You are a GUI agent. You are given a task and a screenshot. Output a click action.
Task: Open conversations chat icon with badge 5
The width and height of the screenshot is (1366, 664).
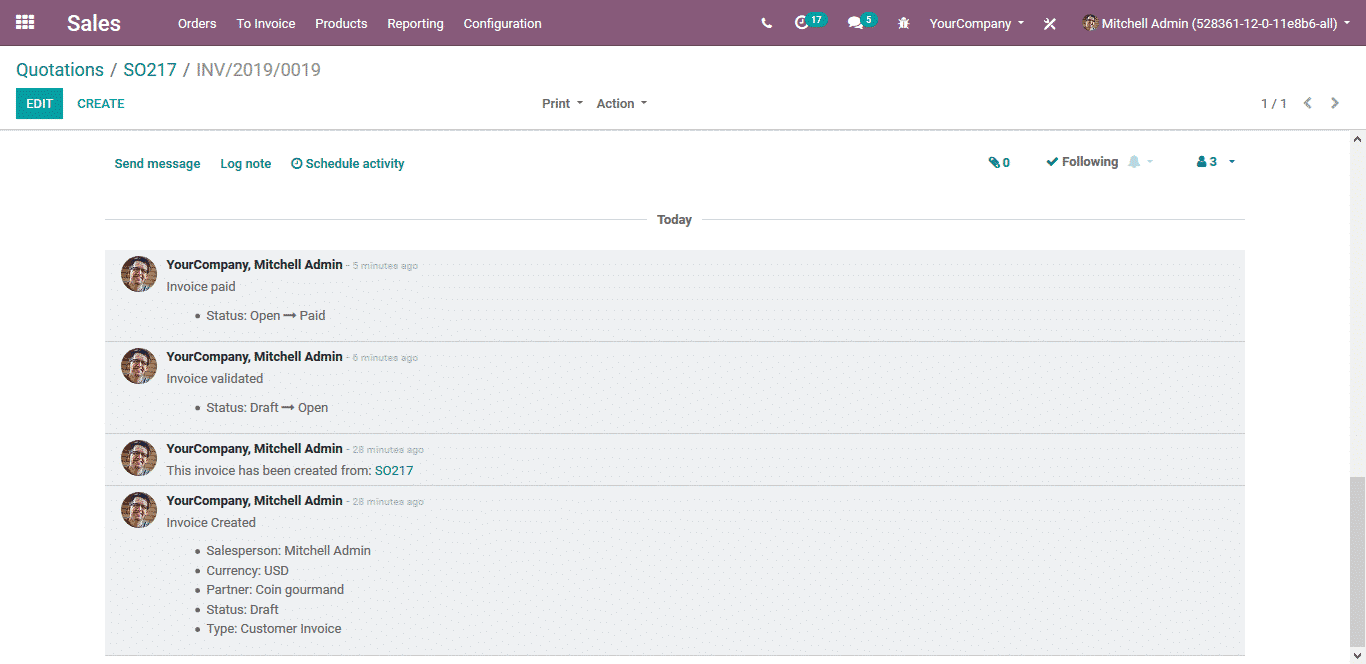click(855, 23)
